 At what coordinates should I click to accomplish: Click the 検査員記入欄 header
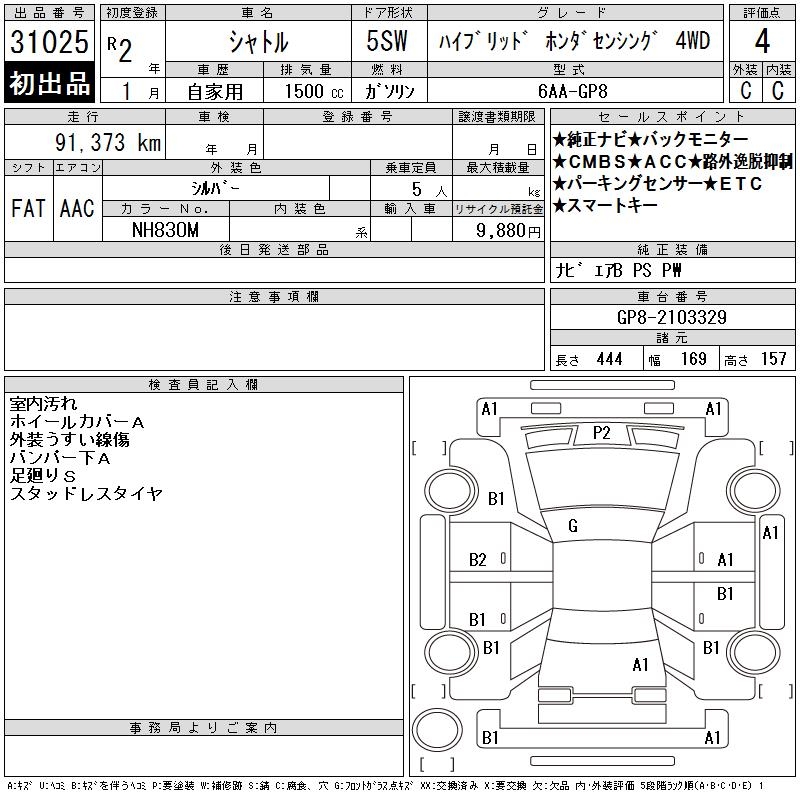[203, 385]
